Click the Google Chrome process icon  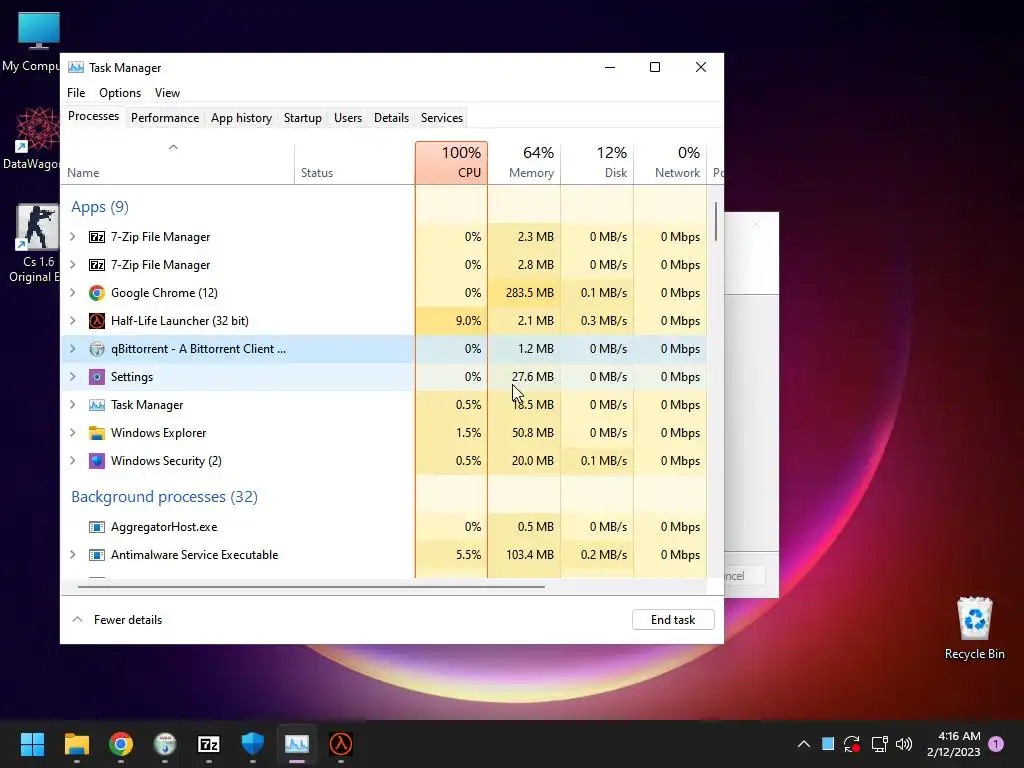pyautogui.click(x=97, y=293)
